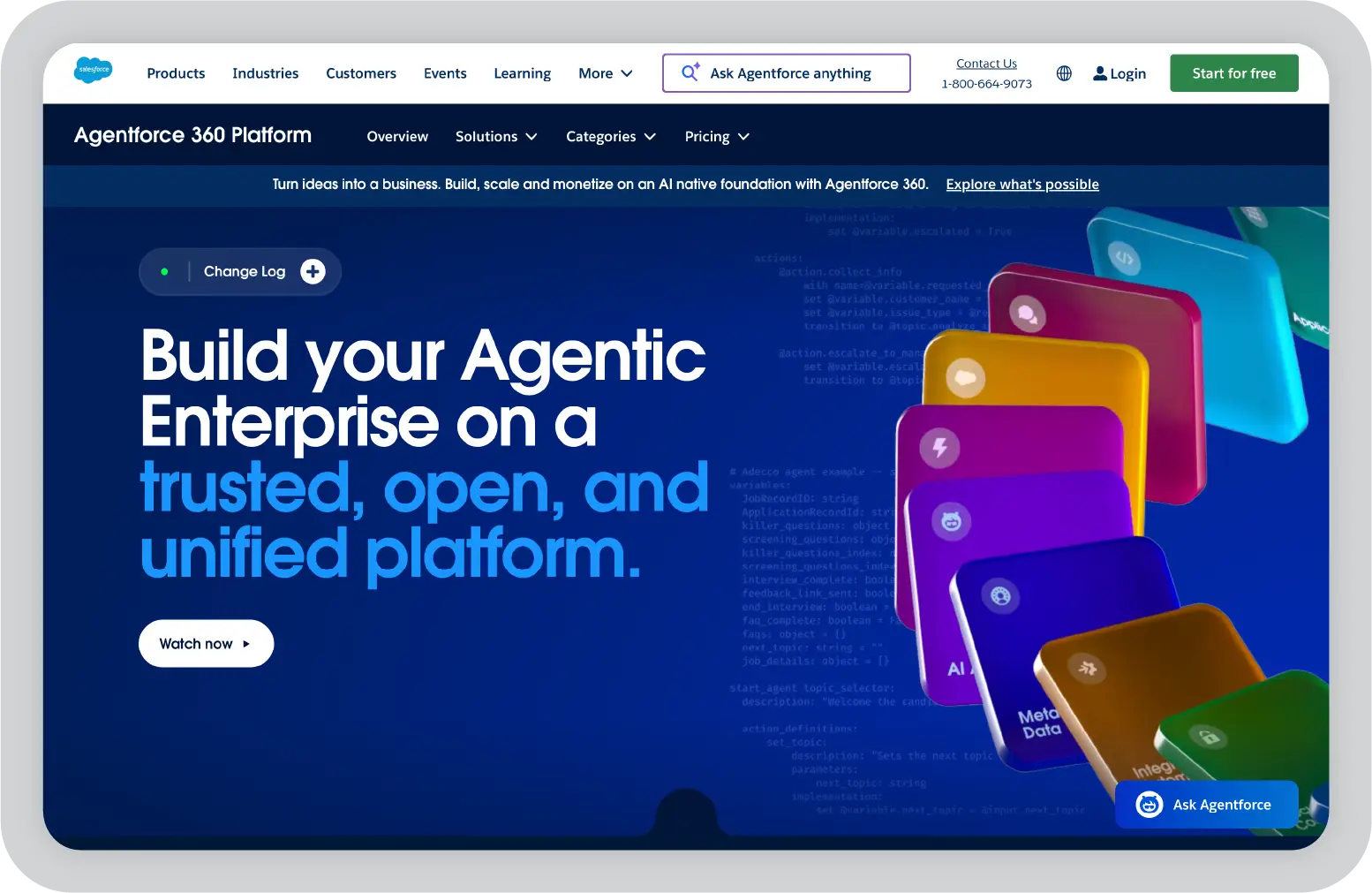
Task: Click the play arrow in Watch now
Action: [246, 644]
